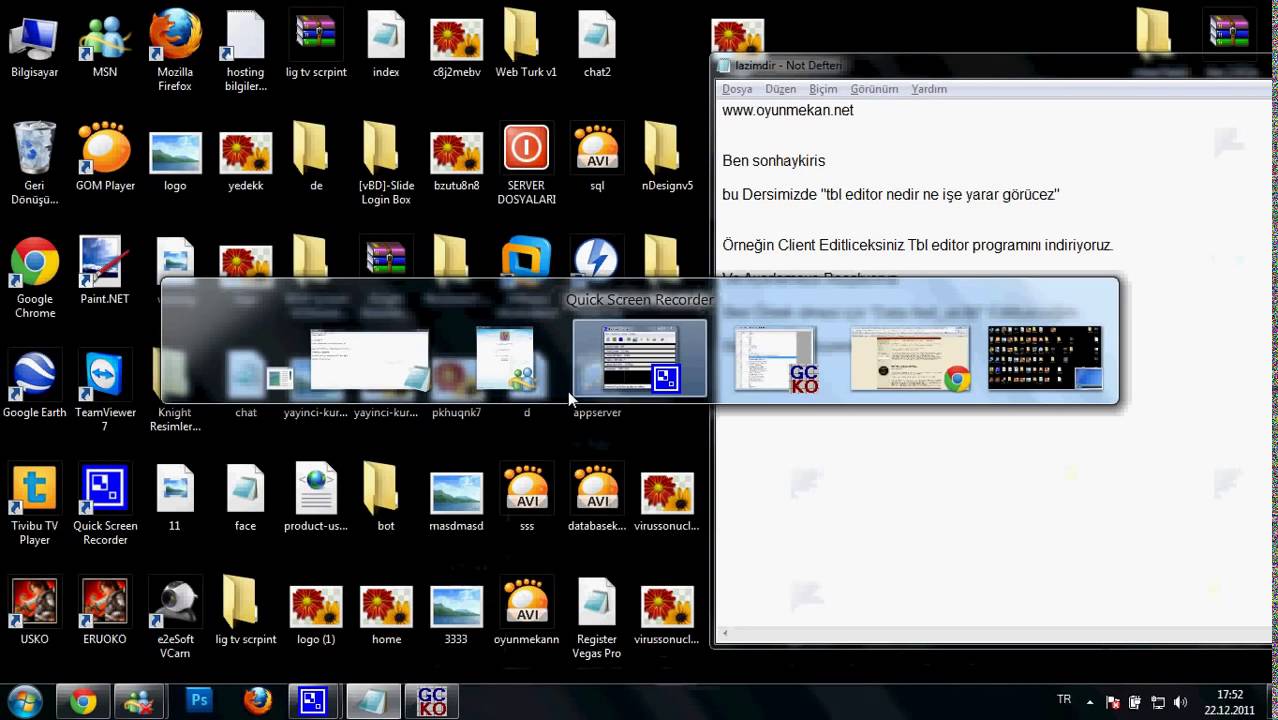The image size is (1278, 720).
Task: Launch Quick Screen Recorder desktop shortcut
Action: tap(105, 504)
